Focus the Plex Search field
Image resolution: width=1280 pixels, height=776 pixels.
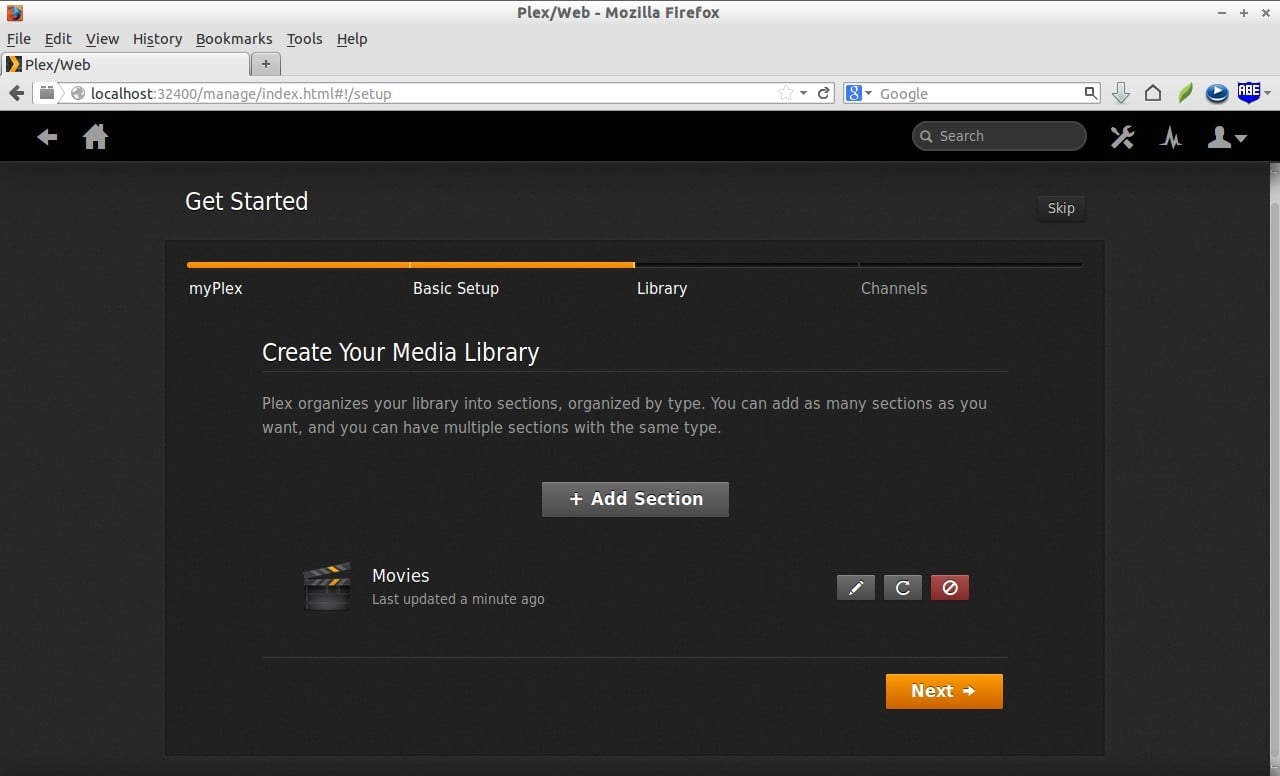pos(999,136)
